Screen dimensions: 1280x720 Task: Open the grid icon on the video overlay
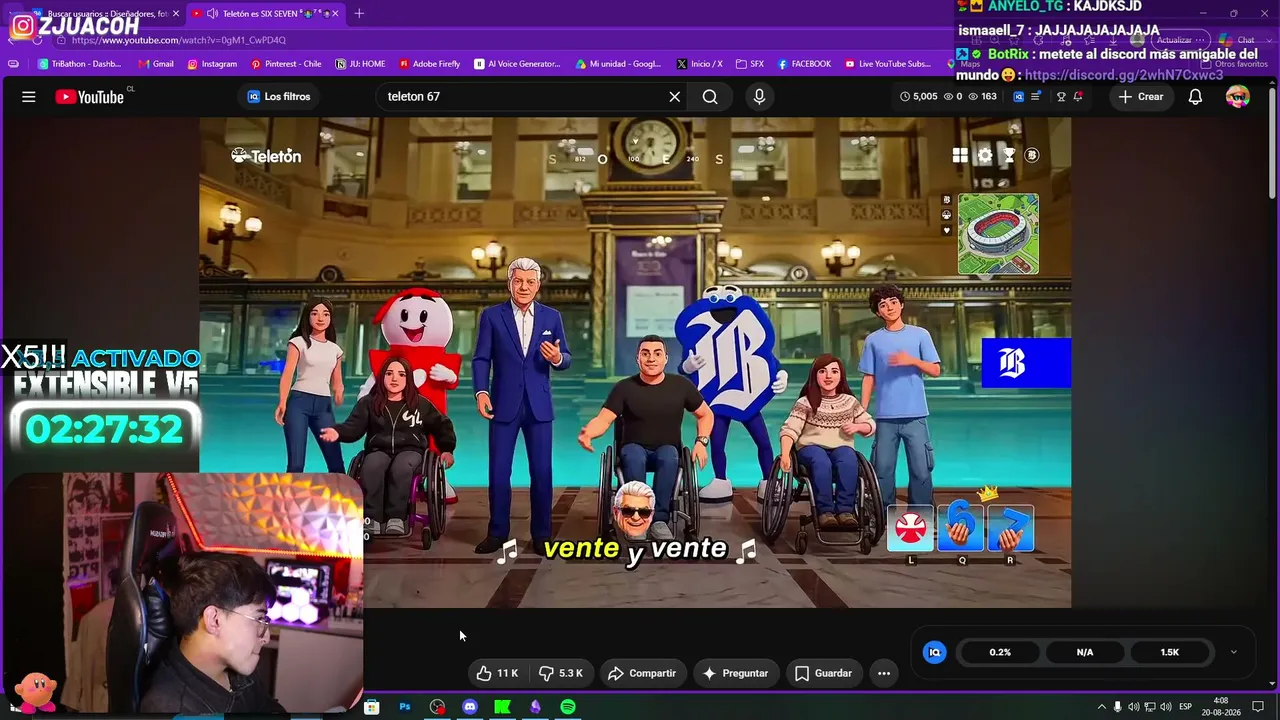960,155
